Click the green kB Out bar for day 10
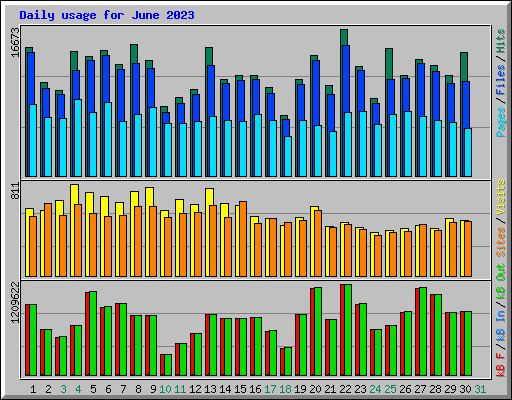The image size is (512, 400). (168, 365)
